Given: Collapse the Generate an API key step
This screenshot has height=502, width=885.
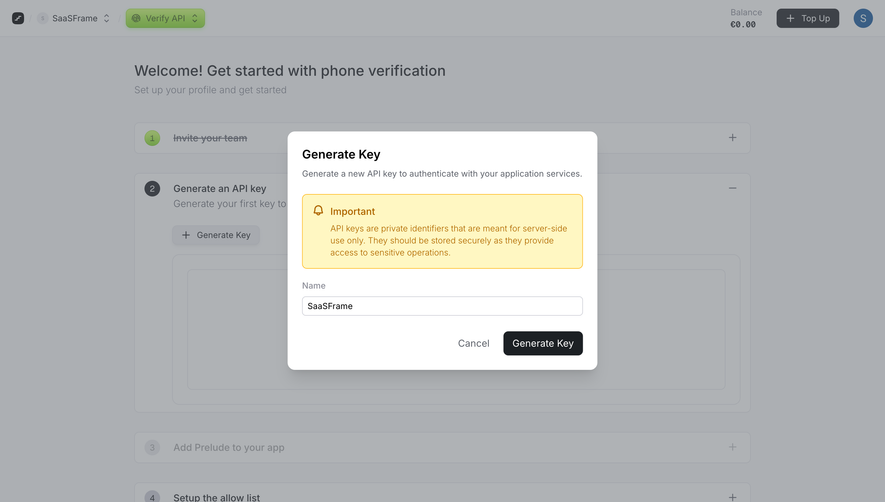Looking at the screenshot, I should point(732,188).
